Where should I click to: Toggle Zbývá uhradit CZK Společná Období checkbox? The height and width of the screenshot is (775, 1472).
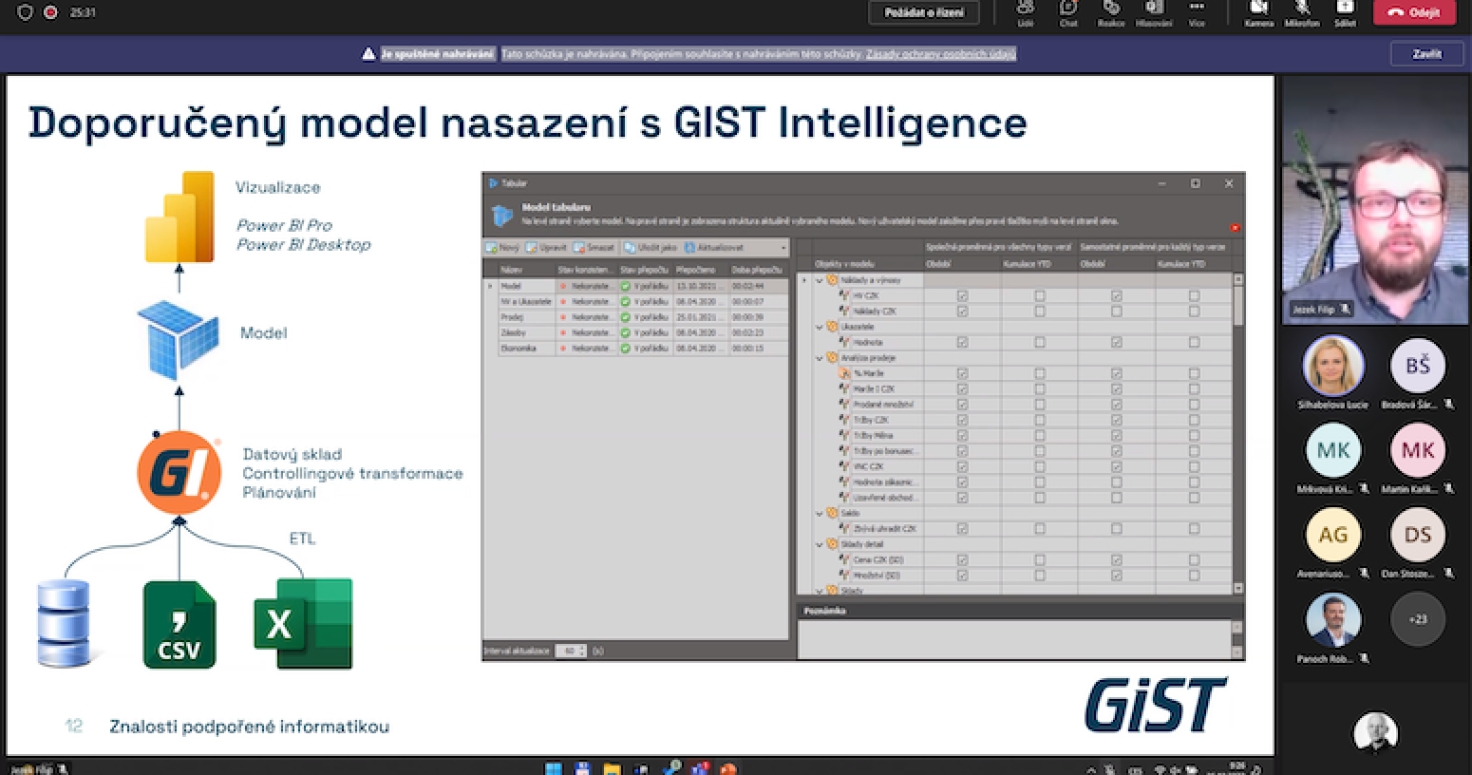(x=962, y=529)
